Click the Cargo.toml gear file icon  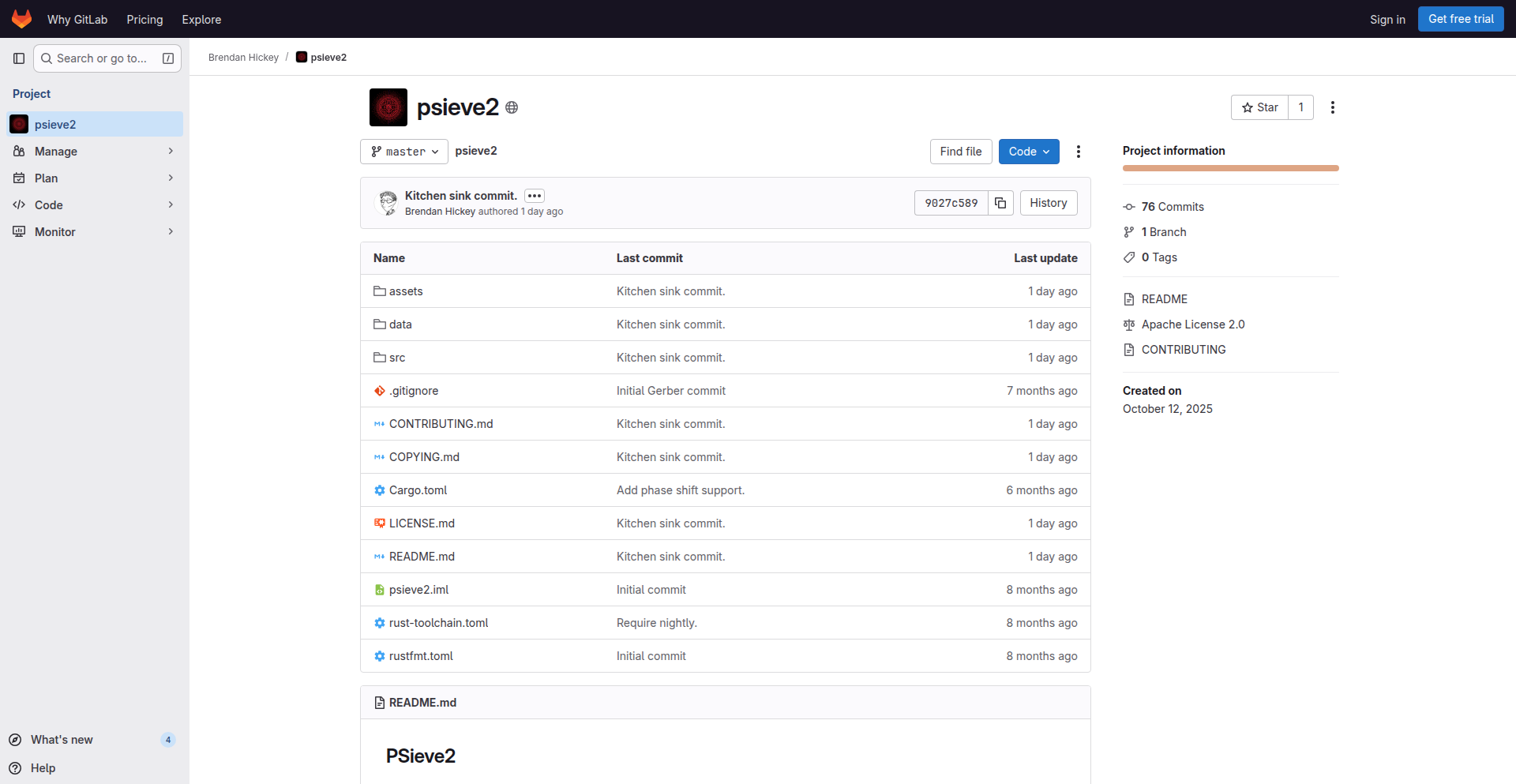click(x=380, y=490)
